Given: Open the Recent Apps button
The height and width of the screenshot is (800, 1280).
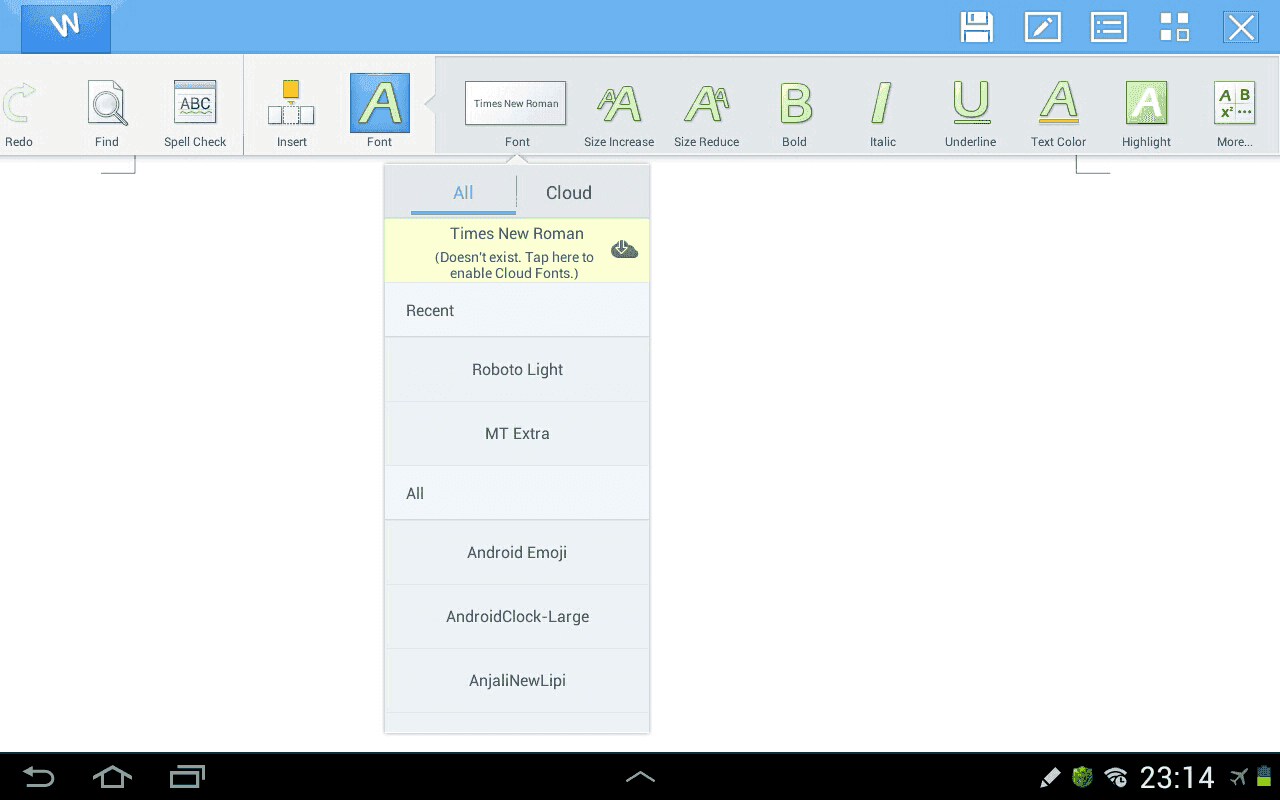Looking at the screenshot, I should pos(187,777).
